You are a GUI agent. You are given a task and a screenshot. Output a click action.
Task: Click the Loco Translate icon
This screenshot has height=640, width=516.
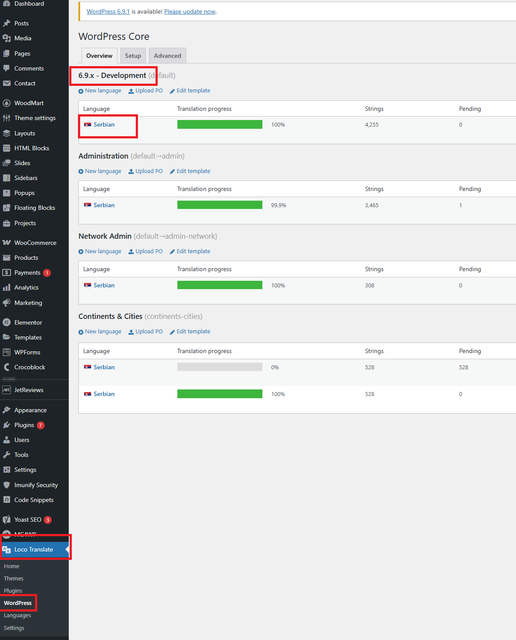[x=7, y=550]
